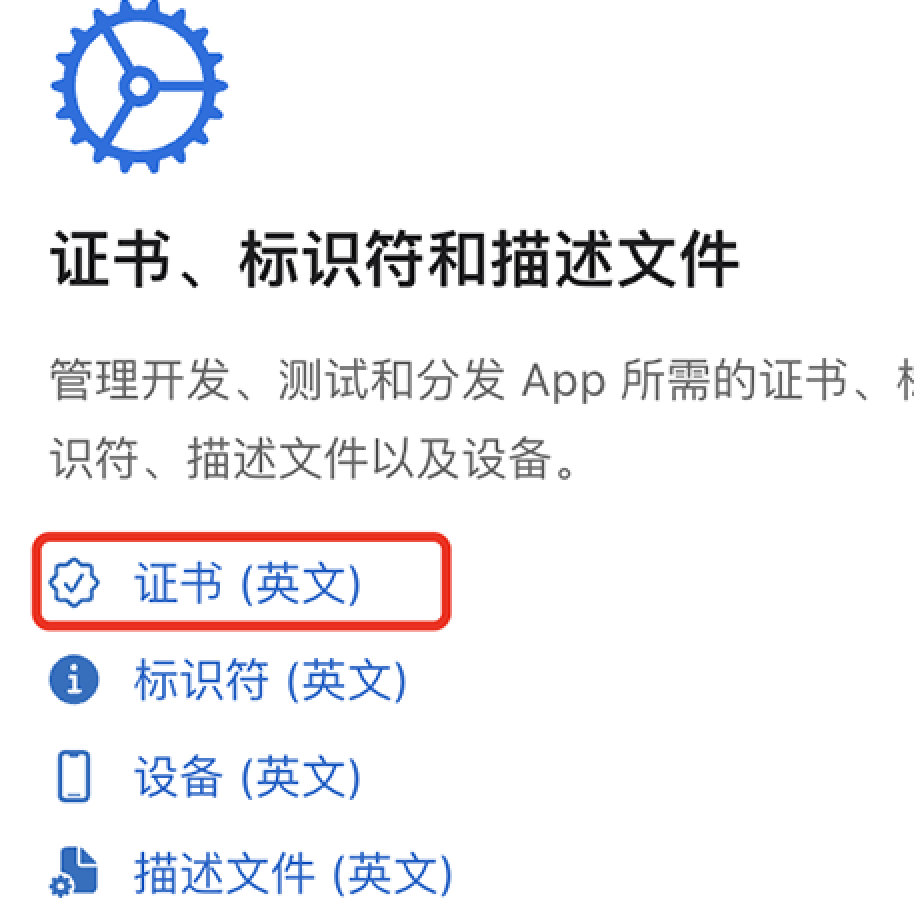Click (英文) next to 描述文件
The width and height of the screenshot is (914, 918).
392,872
